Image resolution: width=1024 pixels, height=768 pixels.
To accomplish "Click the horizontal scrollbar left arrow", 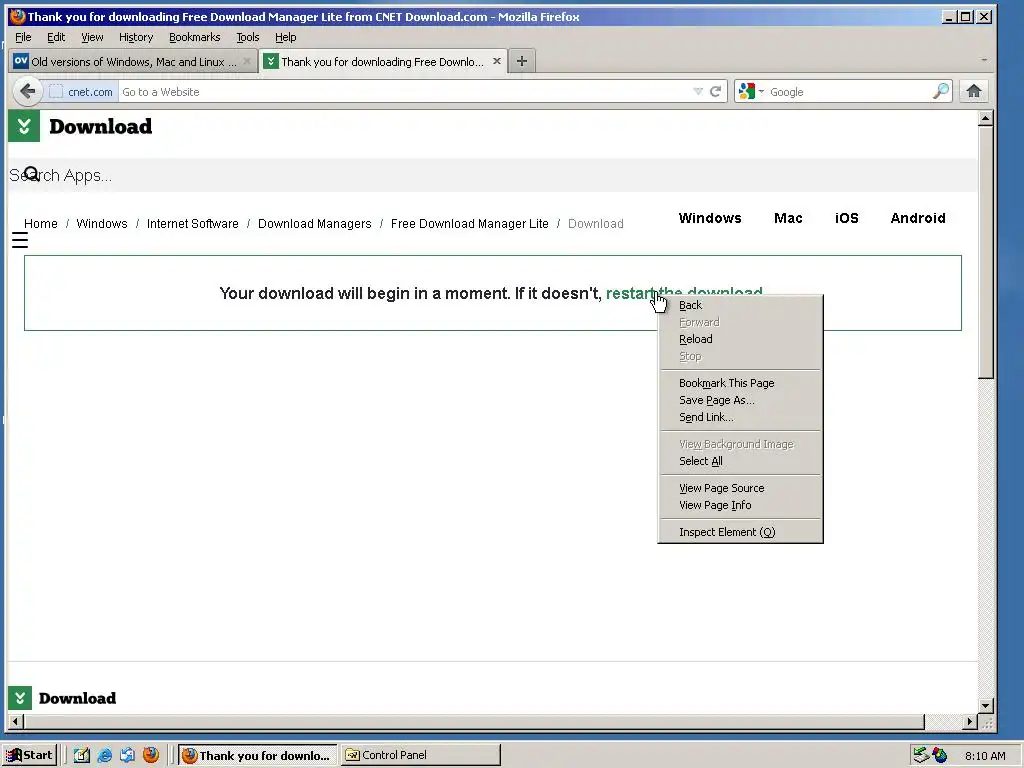I will pyautogui.click(x=16, y=722).
